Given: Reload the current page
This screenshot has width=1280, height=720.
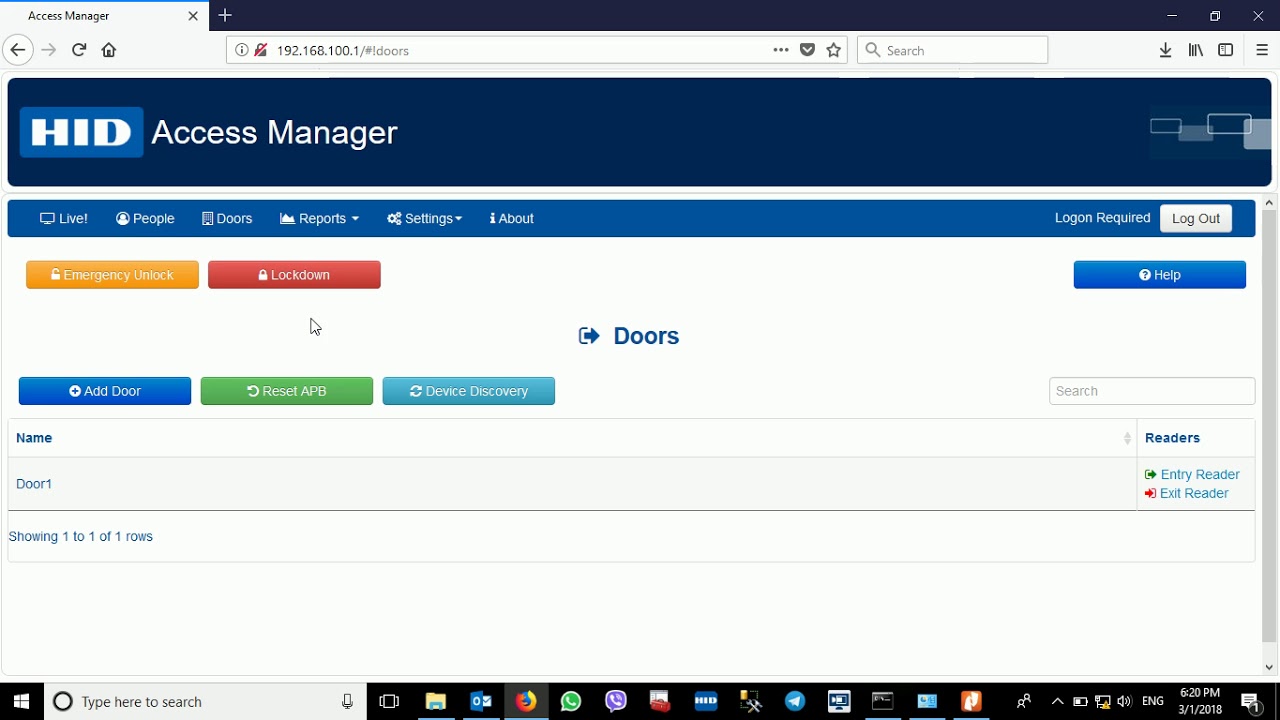Looking at the screenshot, I should click(79, 50).
